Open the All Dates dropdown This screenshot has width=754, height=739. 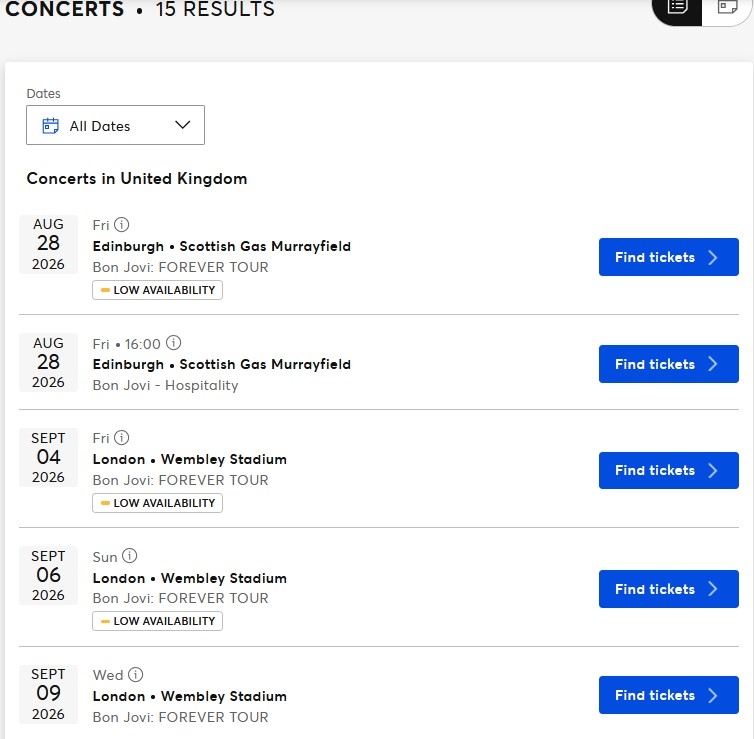pyautogui.click(x=115, y=125)
